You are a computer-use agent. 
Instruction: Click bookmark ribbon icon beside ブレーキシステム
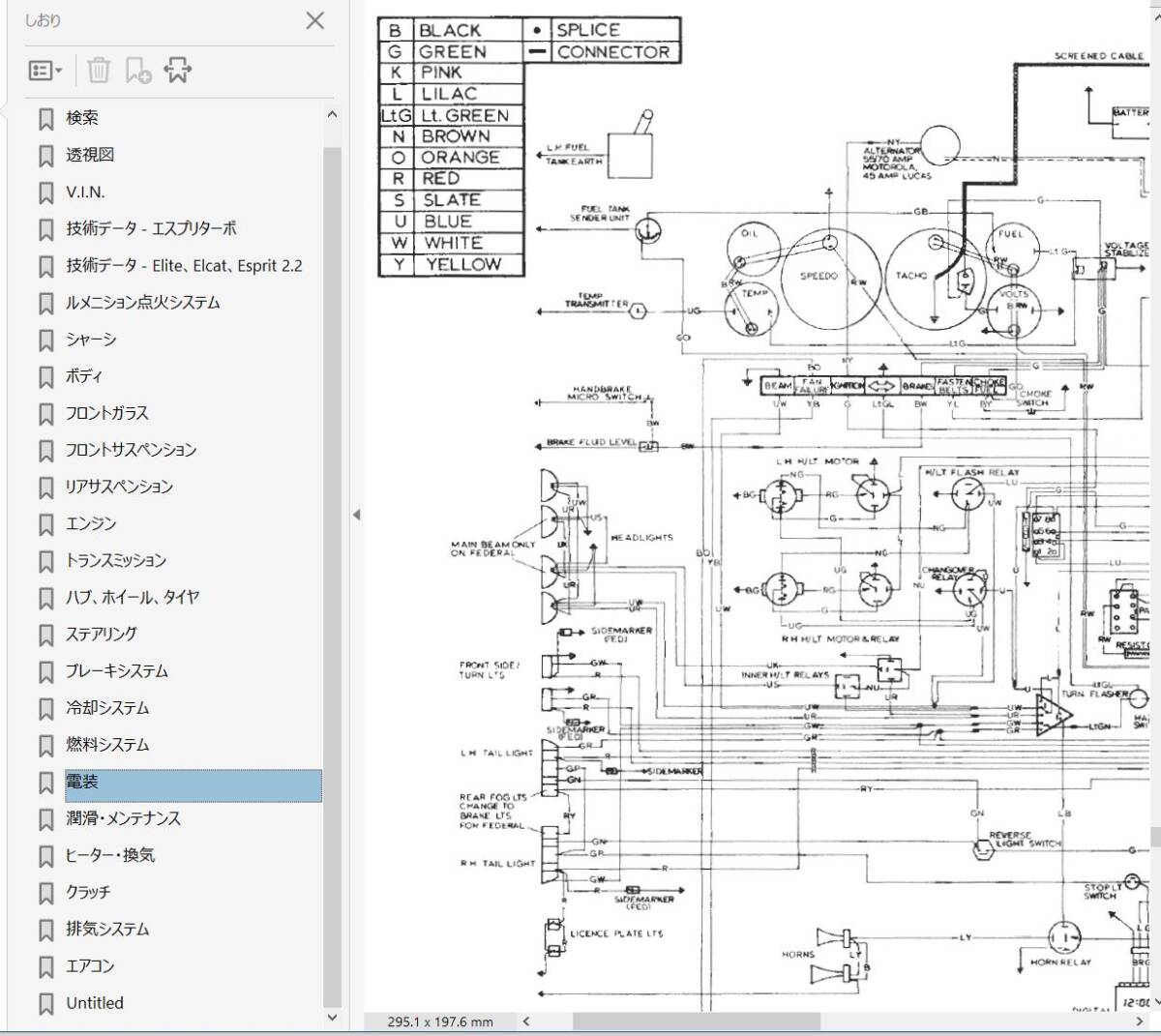(x=45, y=672)
